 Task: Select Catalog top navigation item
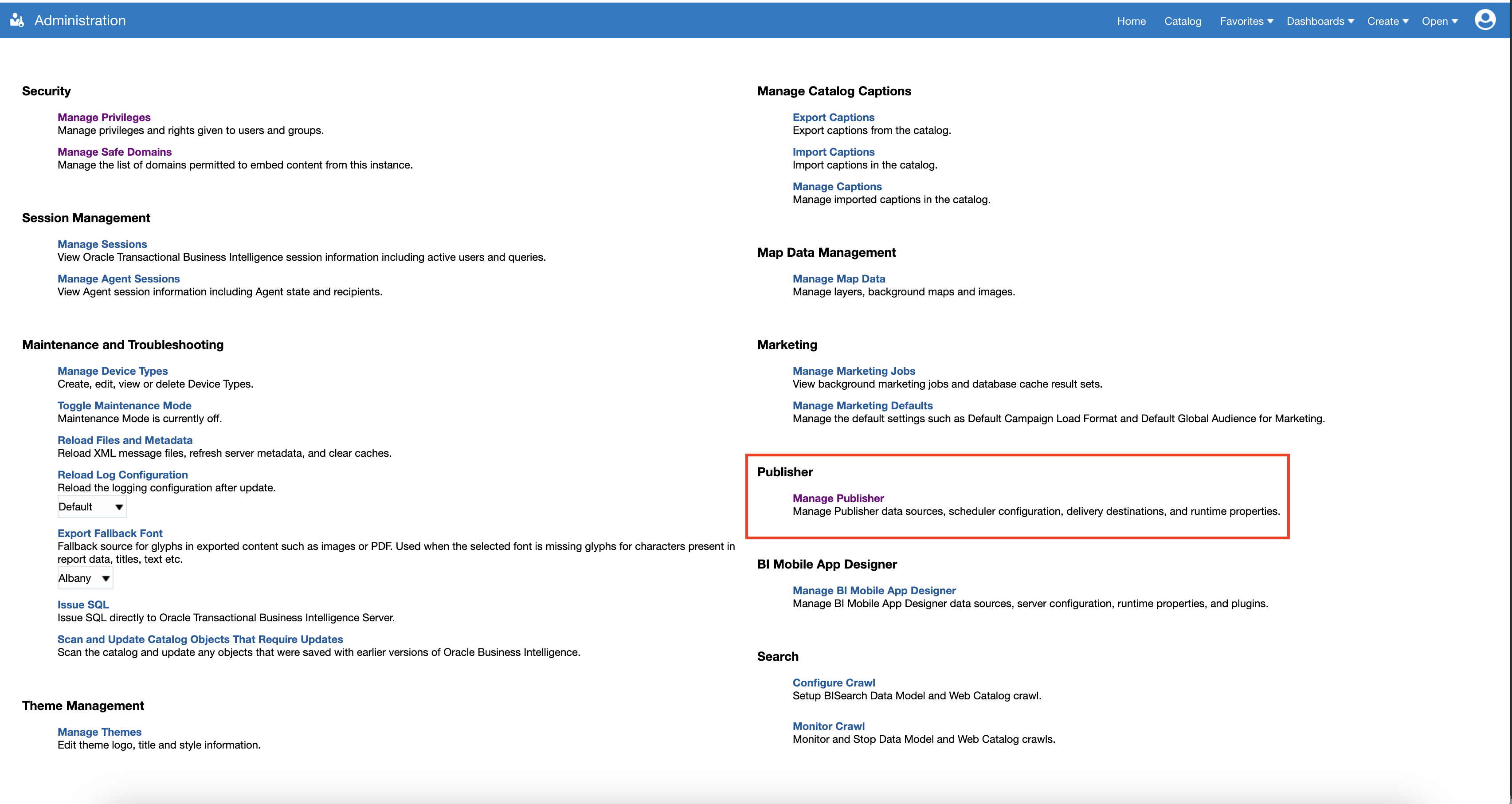[1183, 19]
